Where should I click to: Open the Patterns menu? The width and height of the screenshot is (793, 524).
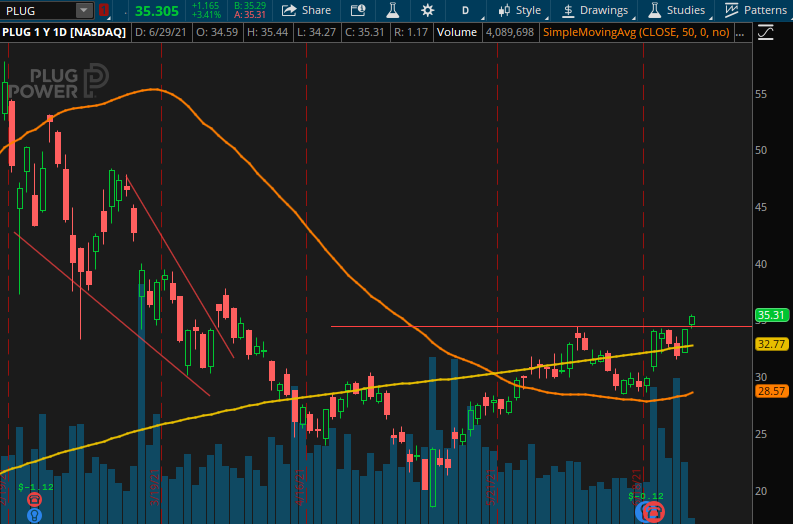[x=756, y=10]
